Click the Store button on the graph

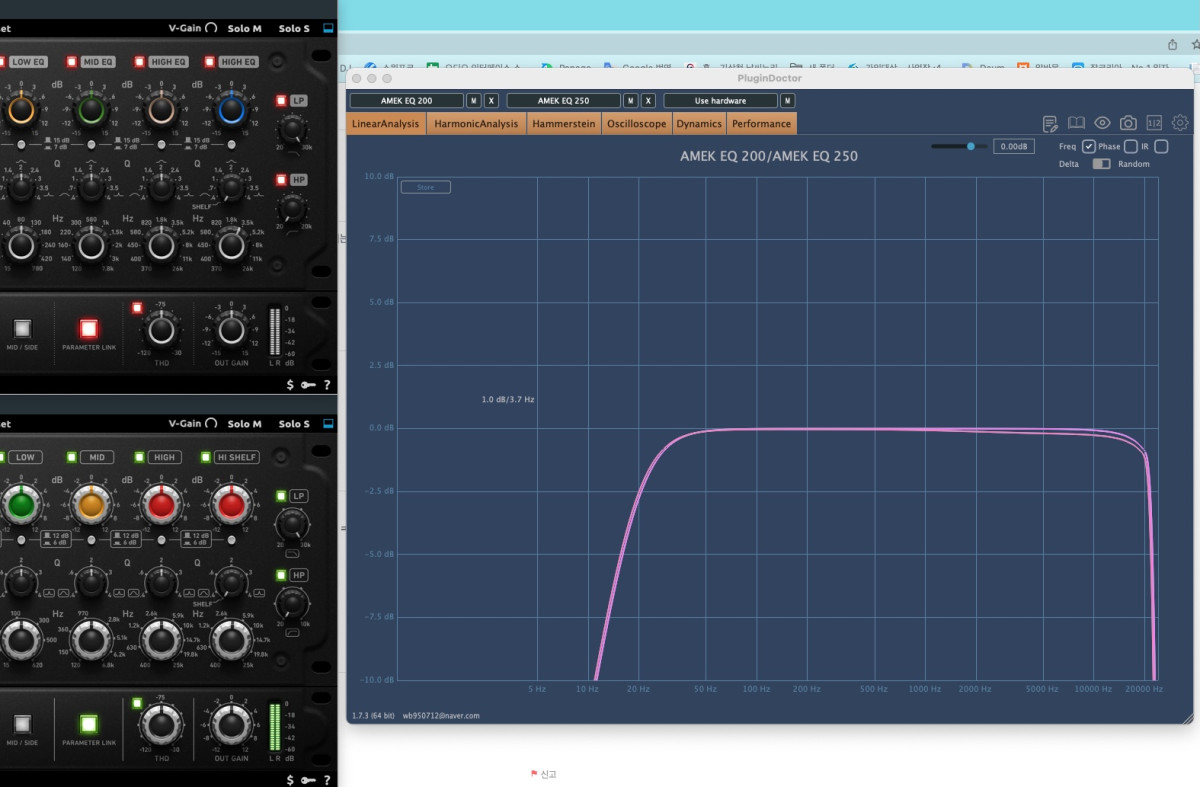tap(425, 187)
